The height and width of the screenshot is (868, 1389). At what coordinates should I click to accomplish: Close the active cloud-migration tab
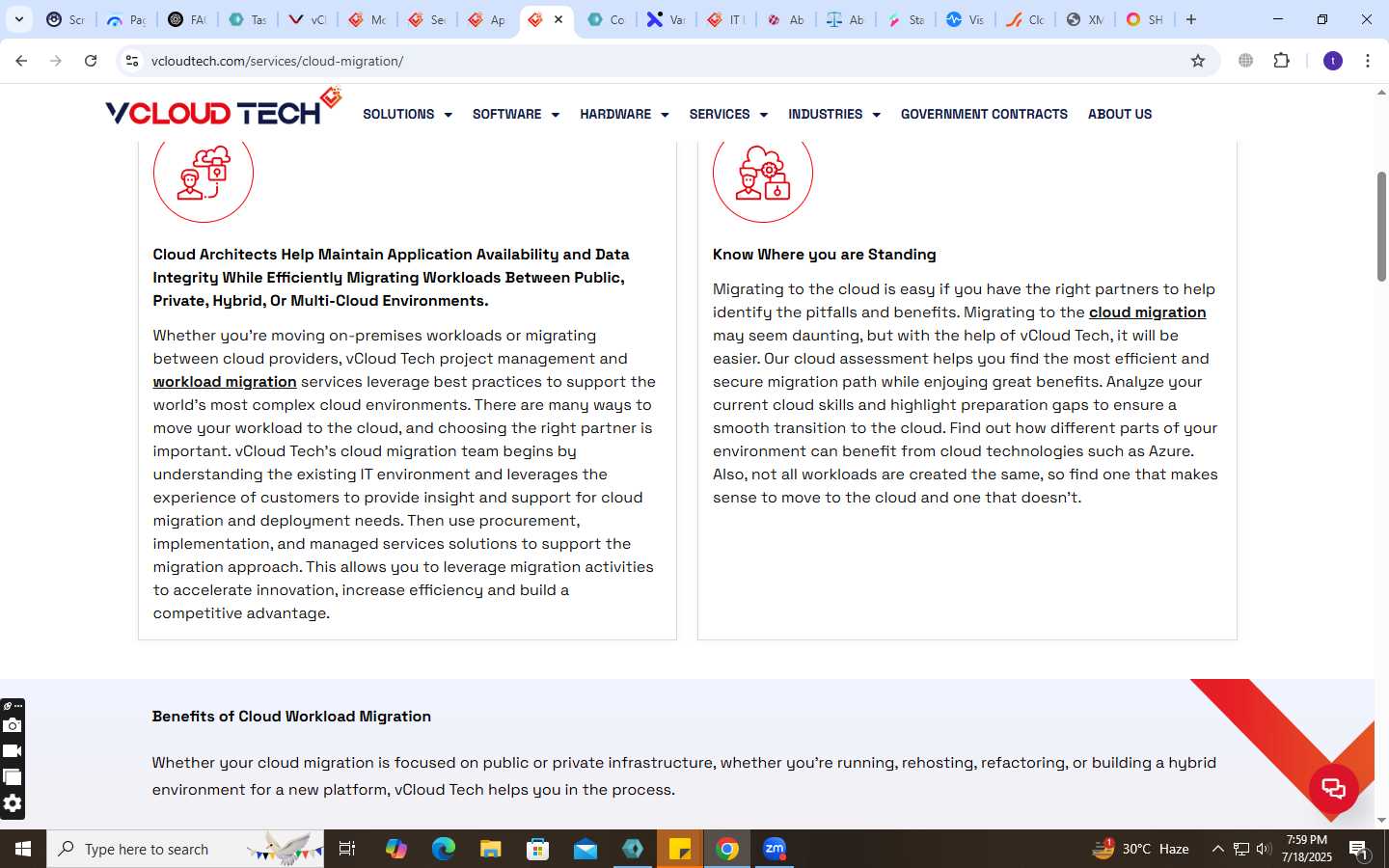coord(558,19)
